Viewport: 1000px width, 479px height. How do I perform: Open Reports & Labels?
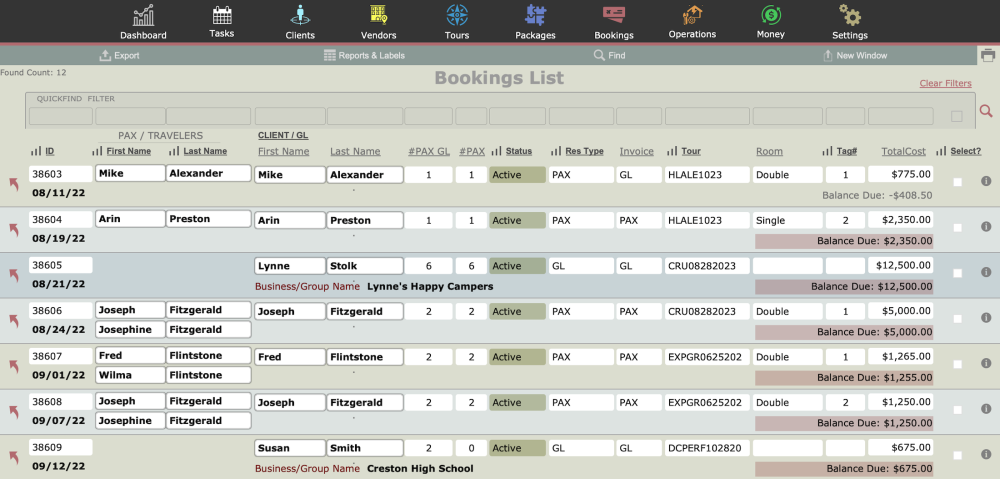click(364, 55)
